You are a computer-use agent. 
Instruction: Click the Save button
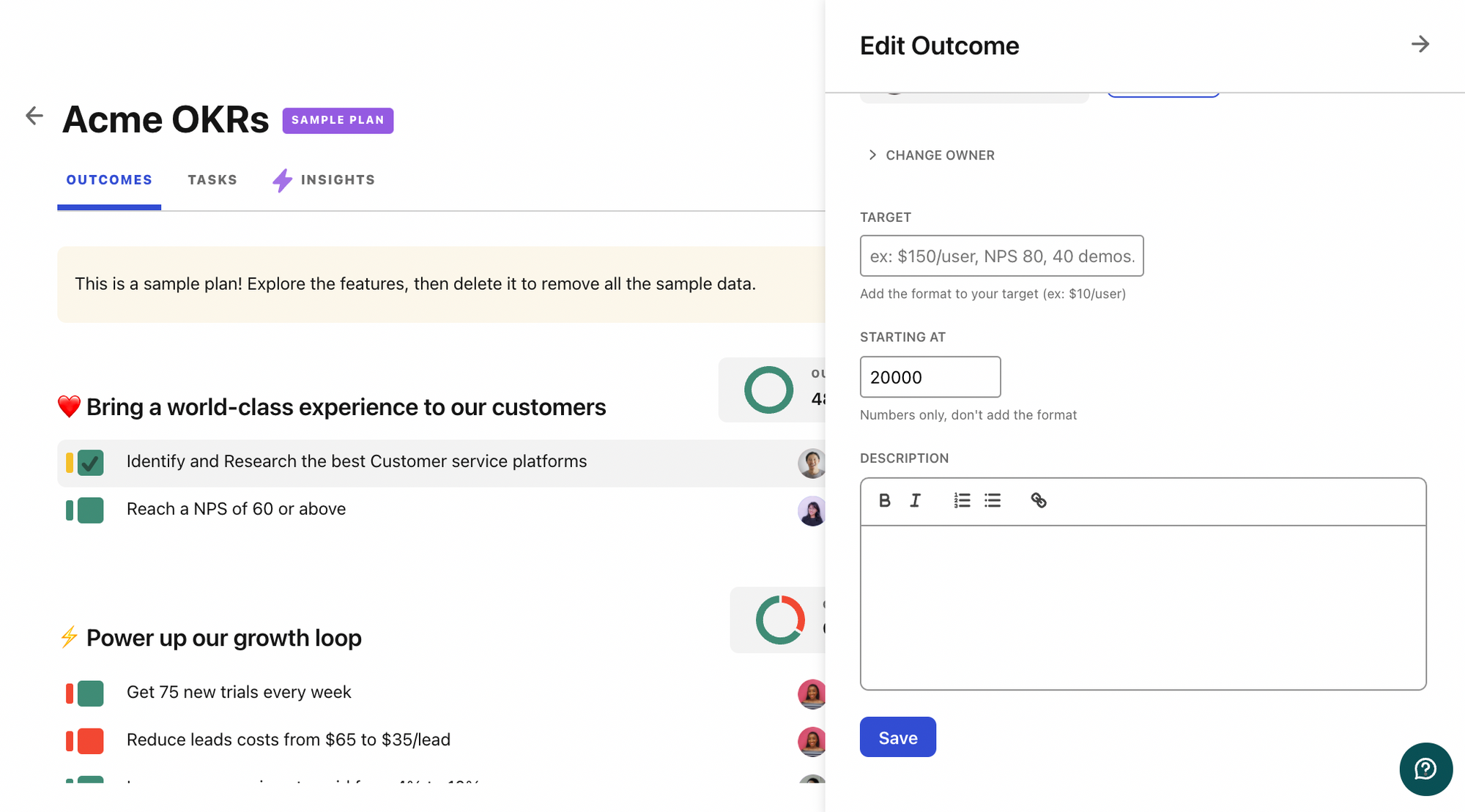[897, 737]
